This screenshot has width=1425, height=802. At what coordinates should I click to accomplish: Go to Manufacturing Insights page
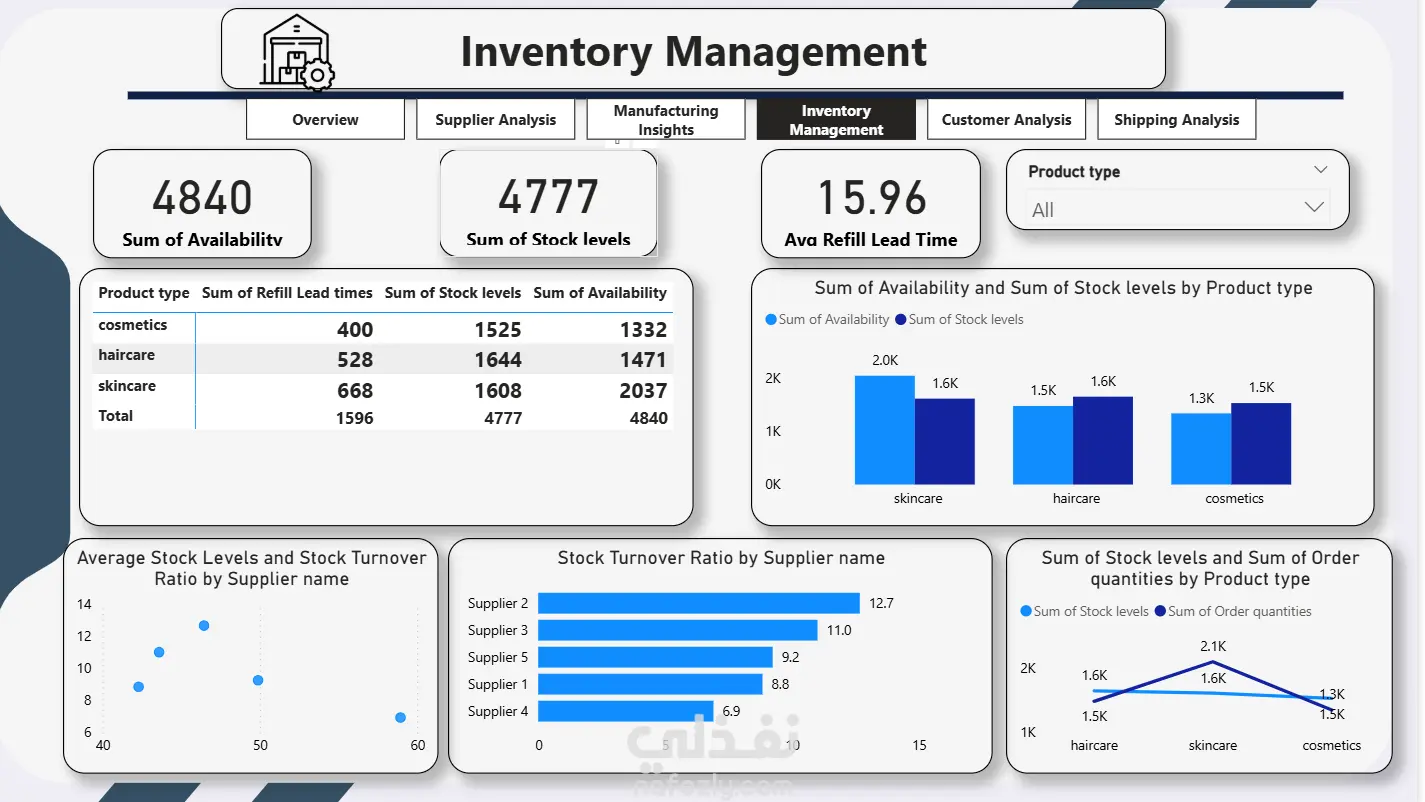[666, 119]
